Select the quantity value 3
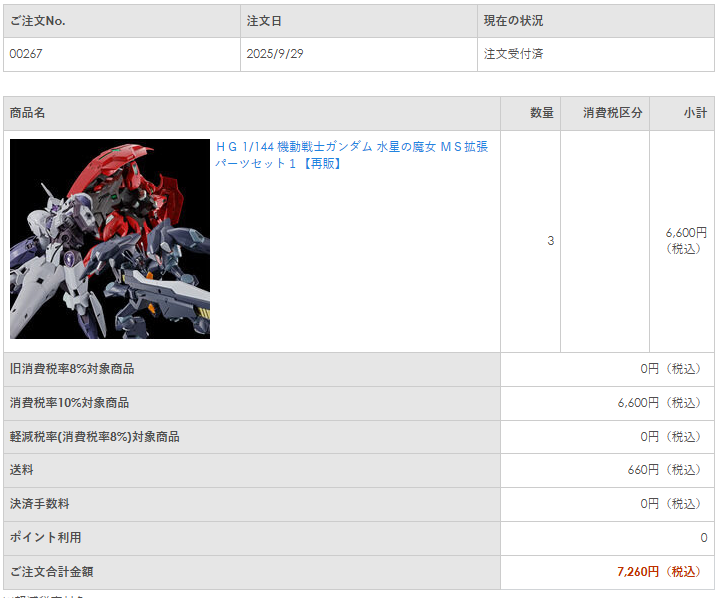 (551, 241)
